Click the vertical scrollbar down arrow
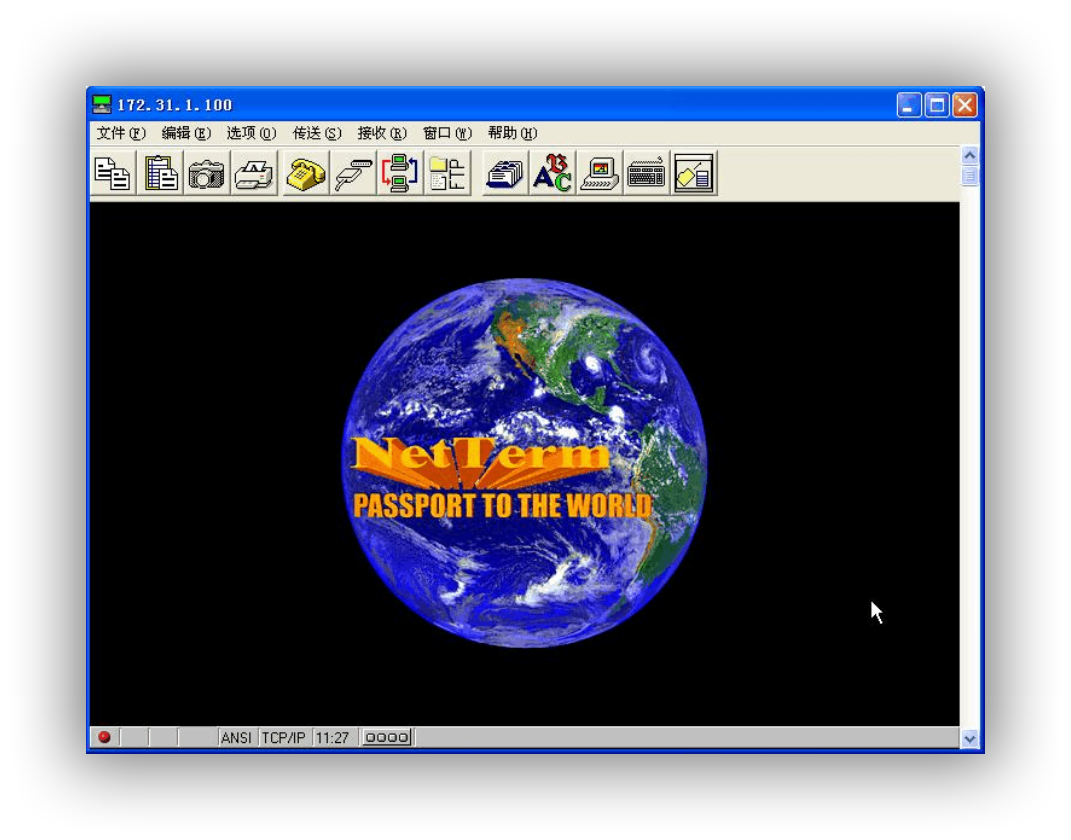This screenshot has width=1071, height=840. click(969, 738)
